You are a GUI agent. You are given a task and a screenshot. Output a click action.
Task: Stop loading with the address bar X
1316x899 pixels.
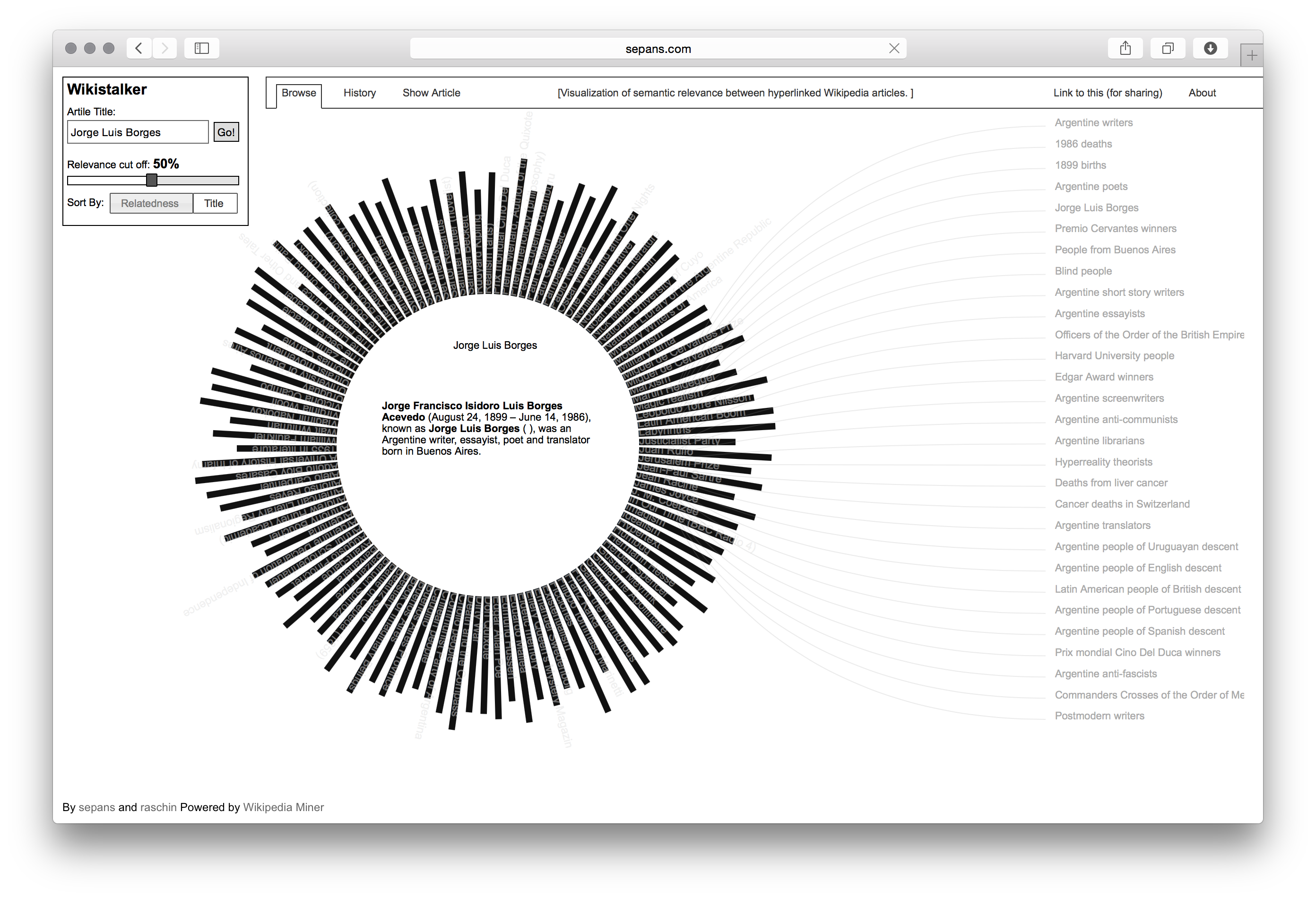tap(894, 49)
